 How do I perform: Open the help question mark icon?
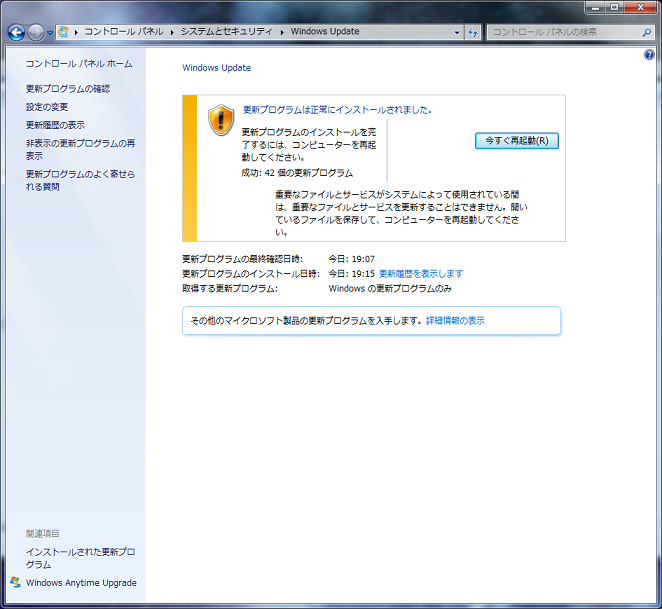(x=649, y=55)
